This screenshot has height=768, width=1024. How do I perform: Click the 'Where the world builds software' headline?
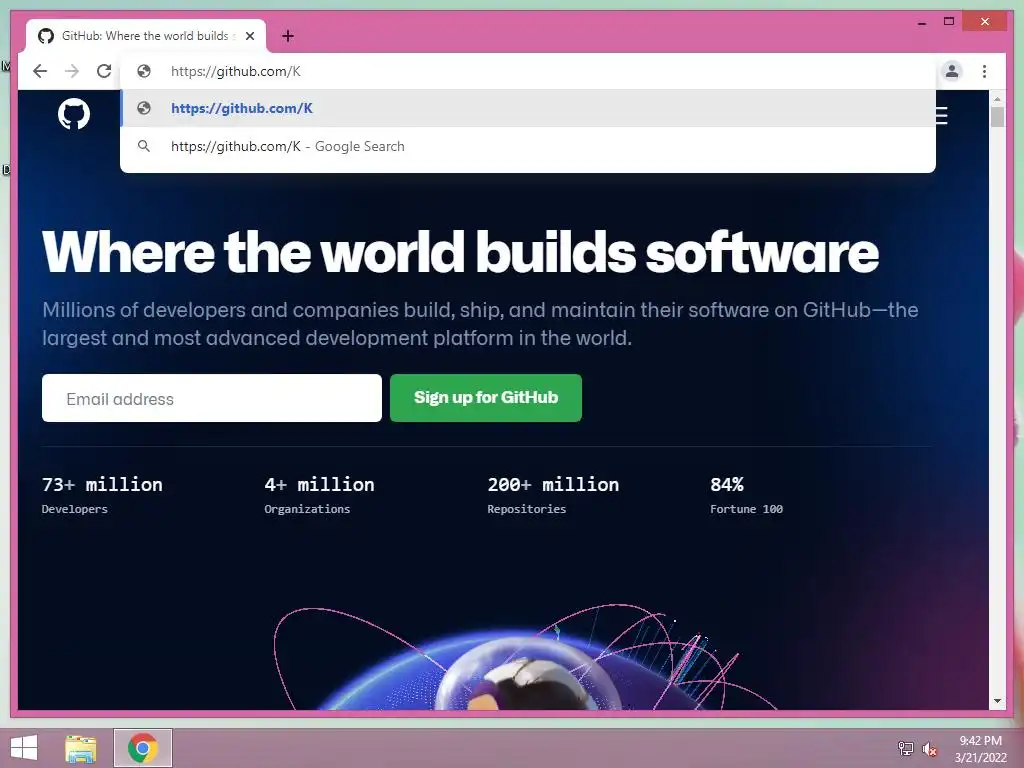coord(460,252)
